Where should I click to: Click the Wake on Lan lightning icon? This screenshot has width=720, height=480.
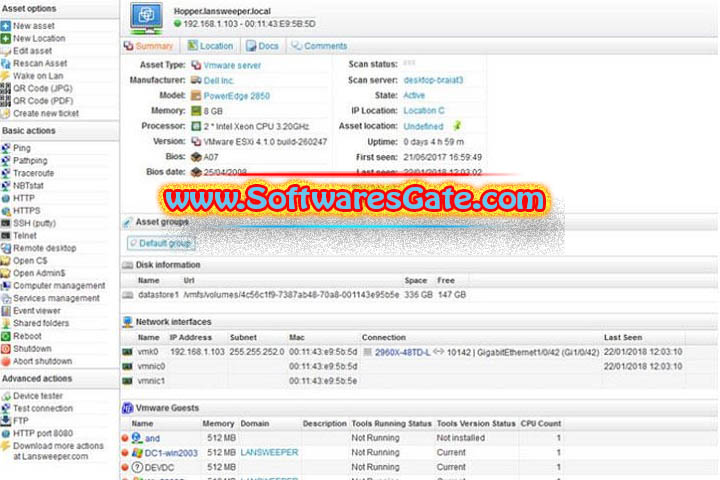(x=6, y=76)
